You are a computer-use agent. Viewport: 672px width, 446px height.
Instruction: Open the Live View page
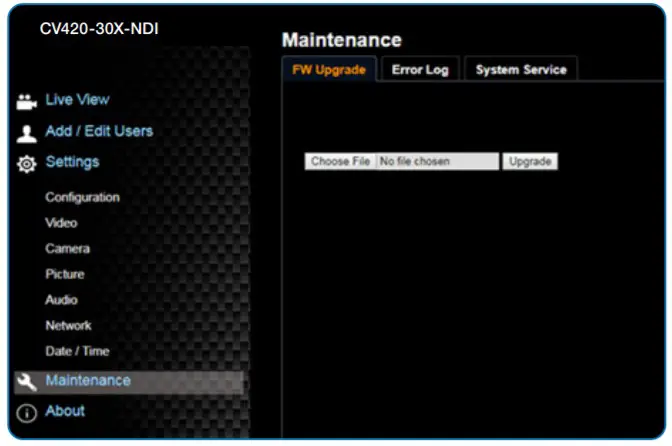[78, 99]
